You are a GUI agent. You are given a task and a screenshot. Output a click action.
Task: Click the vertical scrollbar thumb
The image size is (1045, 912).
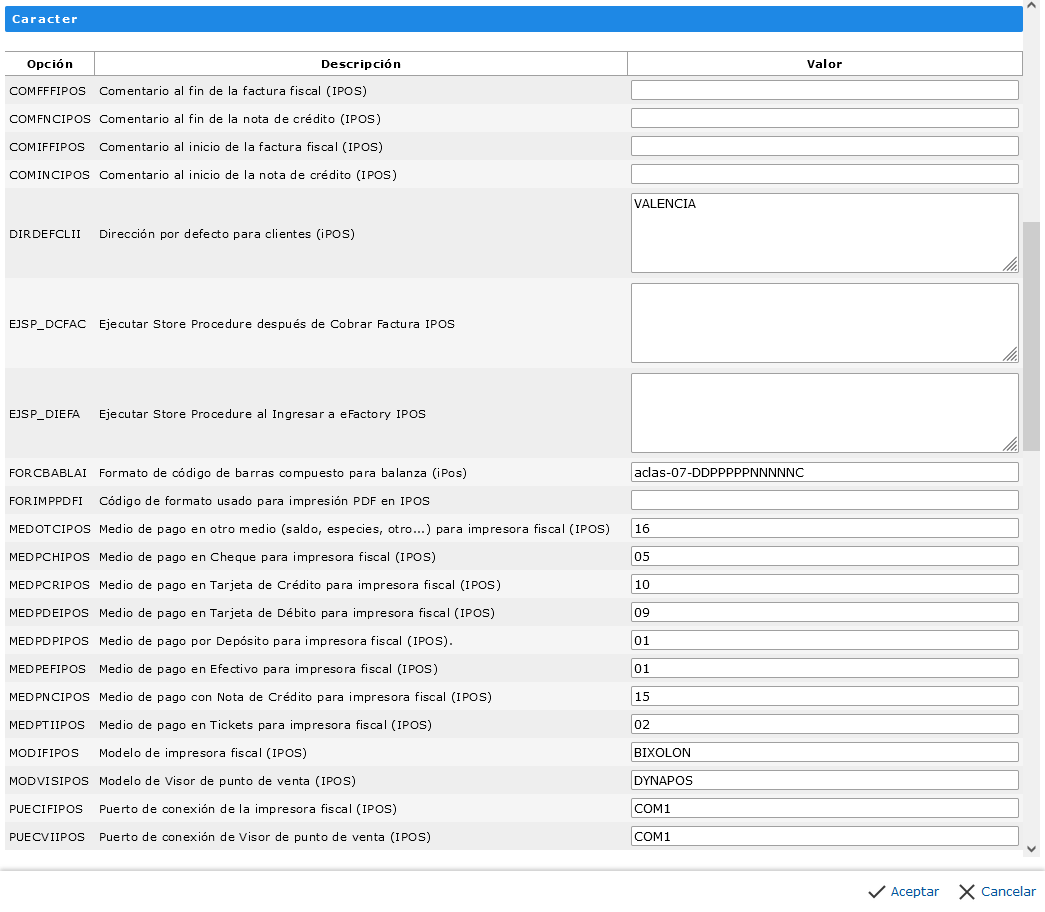click(1032, 335)
